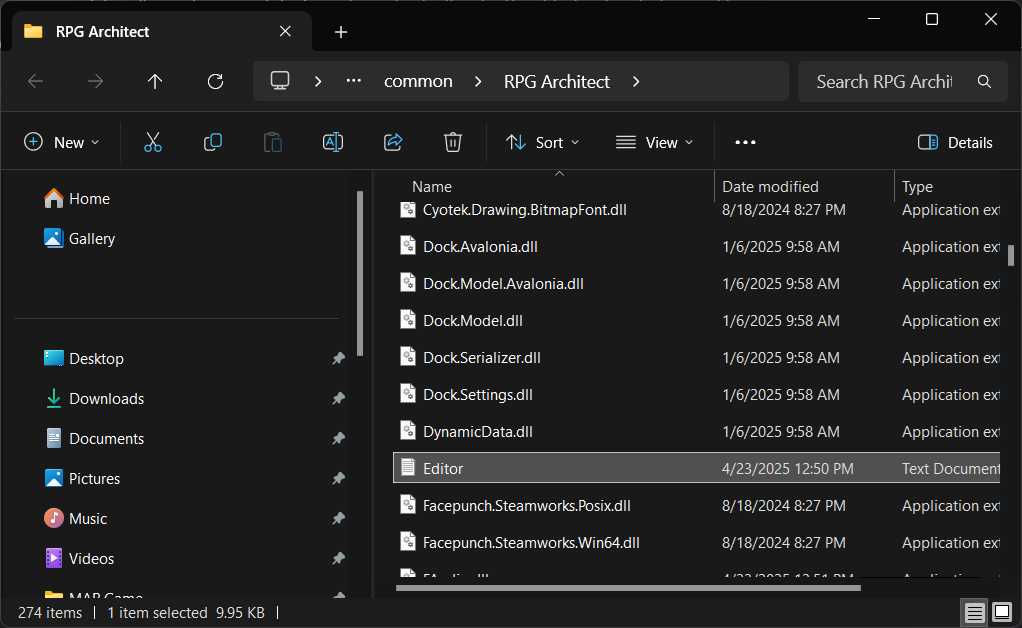Cut the selected Editor file
This screenshot has width=1022, height=628.
tap(152, 142)
